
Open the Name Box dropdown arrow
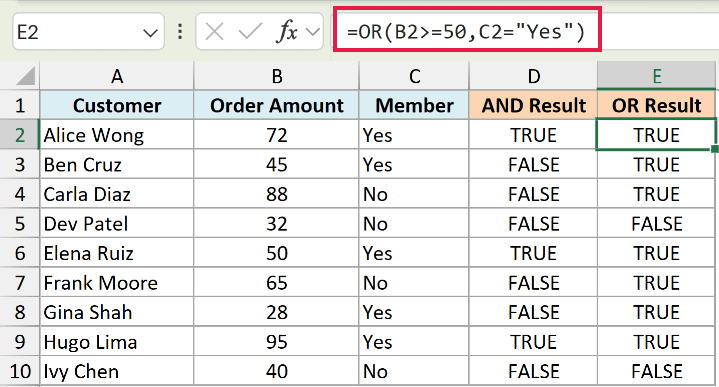tap(150, 33)
